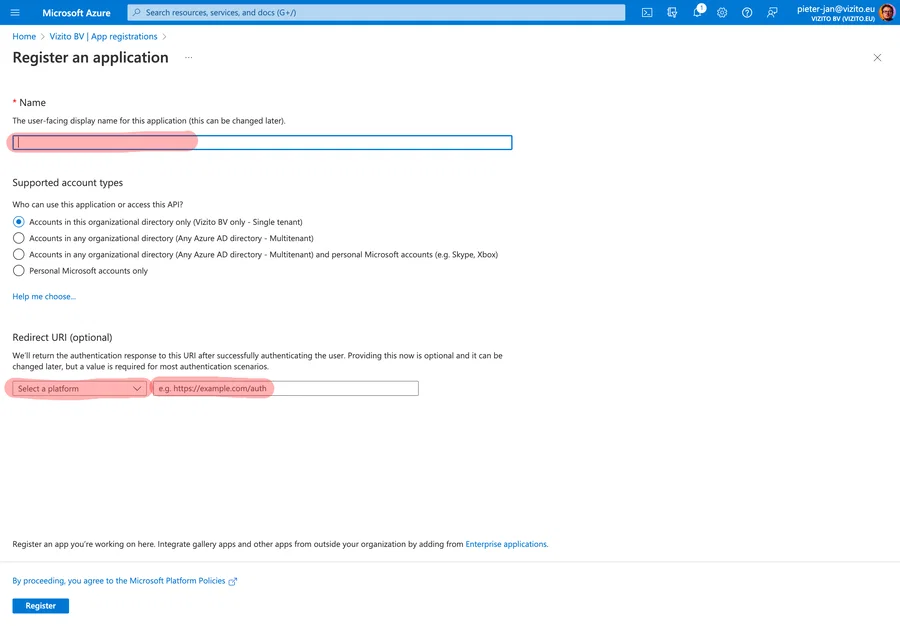Select the Multitenant account type option

click(x=17, y=238)
